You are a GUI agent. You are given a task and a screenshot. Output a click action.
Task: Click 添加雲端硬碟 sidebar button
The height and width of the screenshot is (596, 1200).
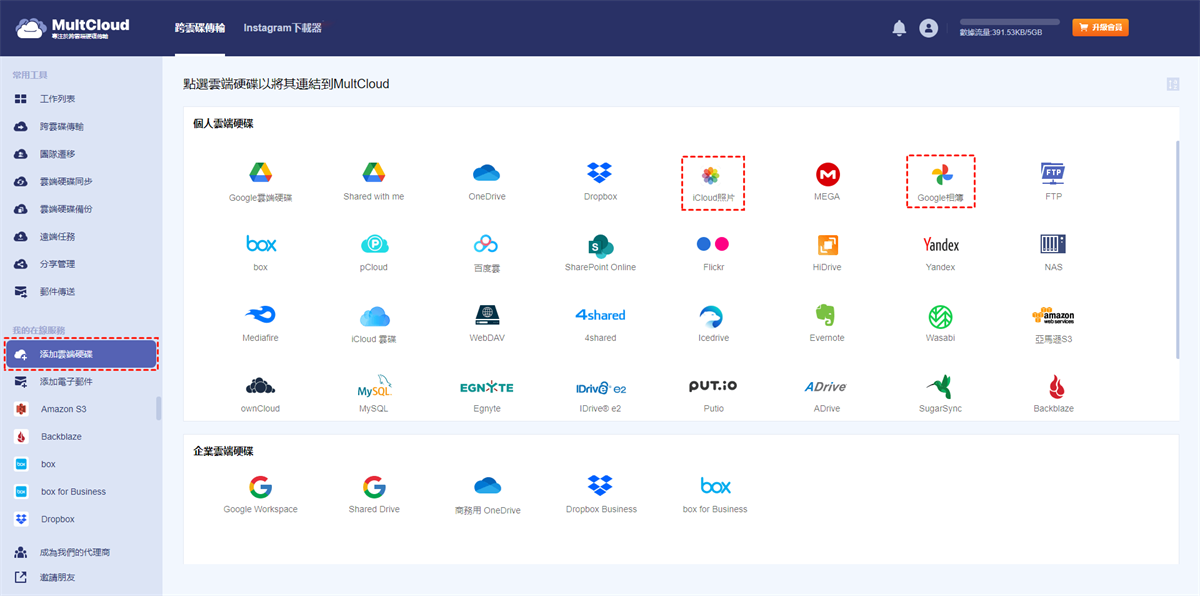[x=81, y=354]
